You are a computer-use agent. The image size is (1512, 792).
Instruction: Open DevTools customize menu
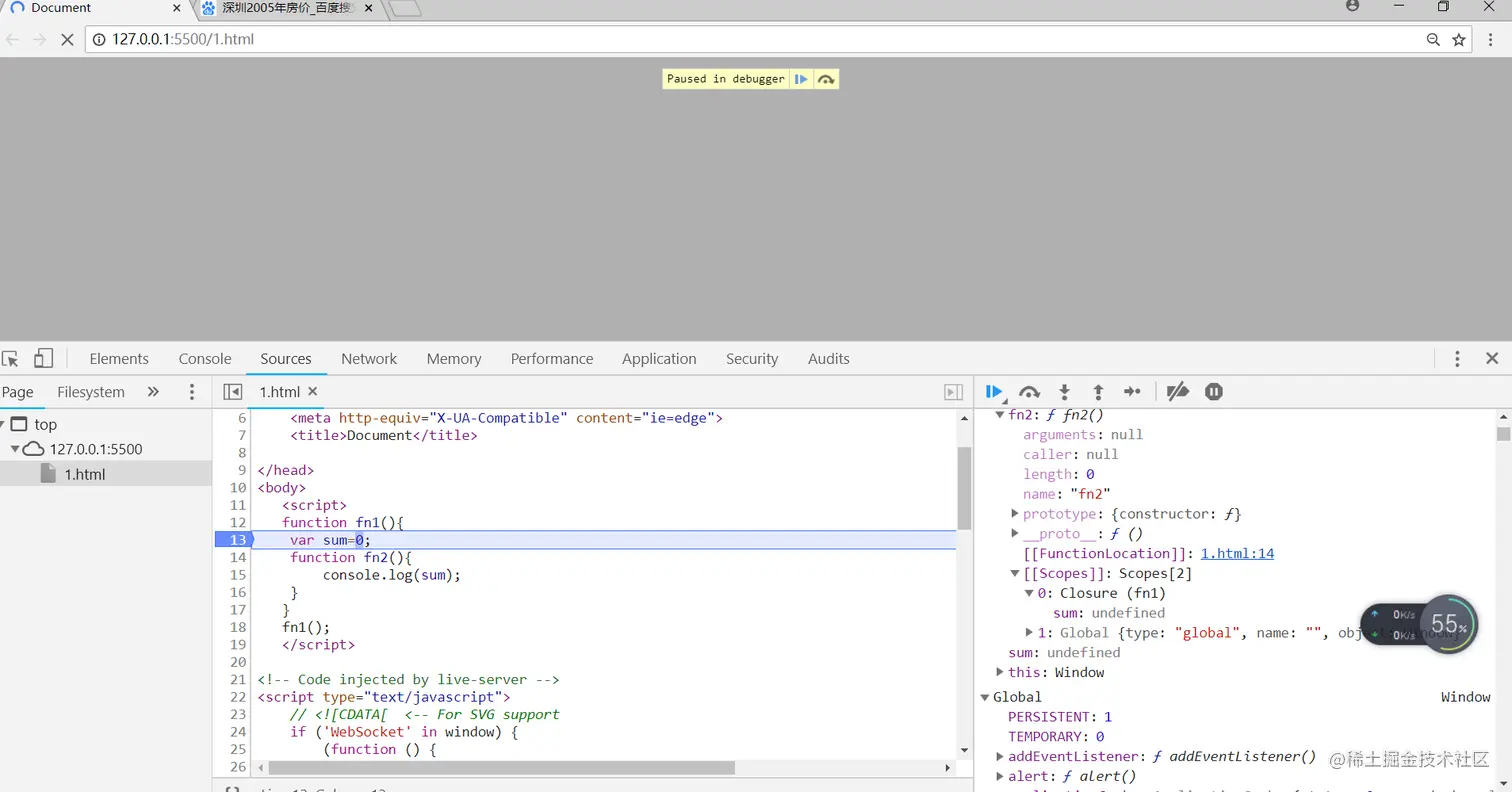pyautogui.click(x=1457, y=359)
